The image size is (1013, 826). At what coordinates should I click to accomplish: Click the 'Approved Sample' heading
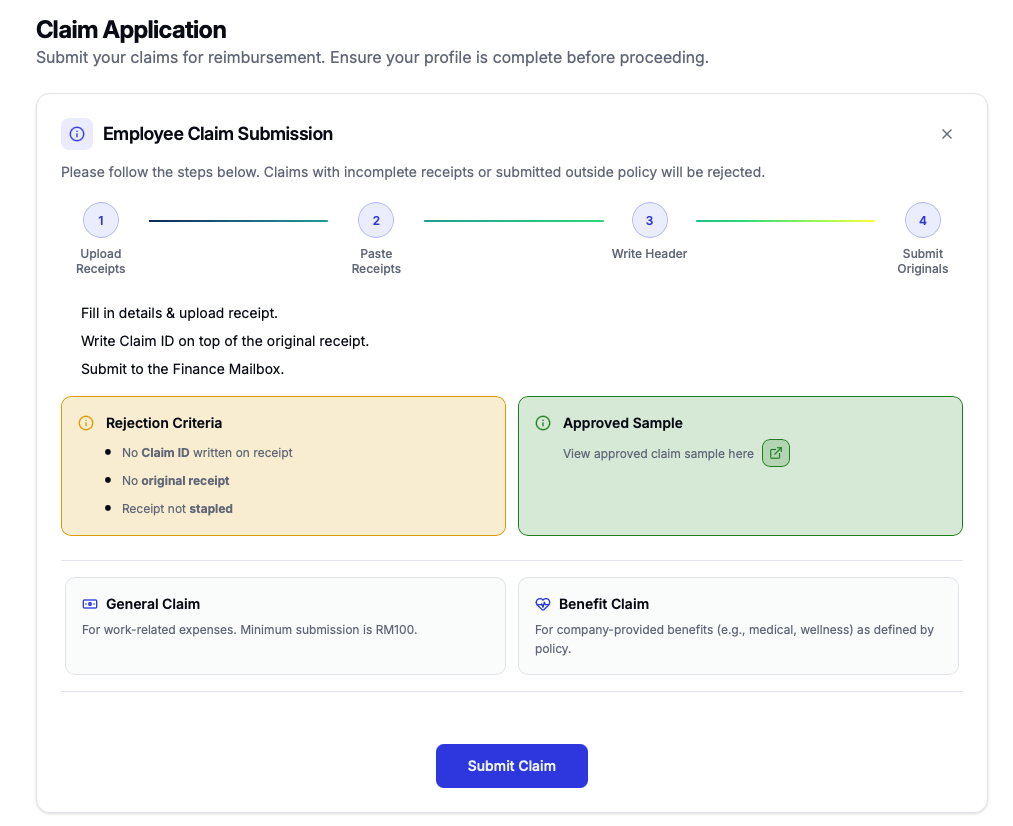[x=623, y=423]
